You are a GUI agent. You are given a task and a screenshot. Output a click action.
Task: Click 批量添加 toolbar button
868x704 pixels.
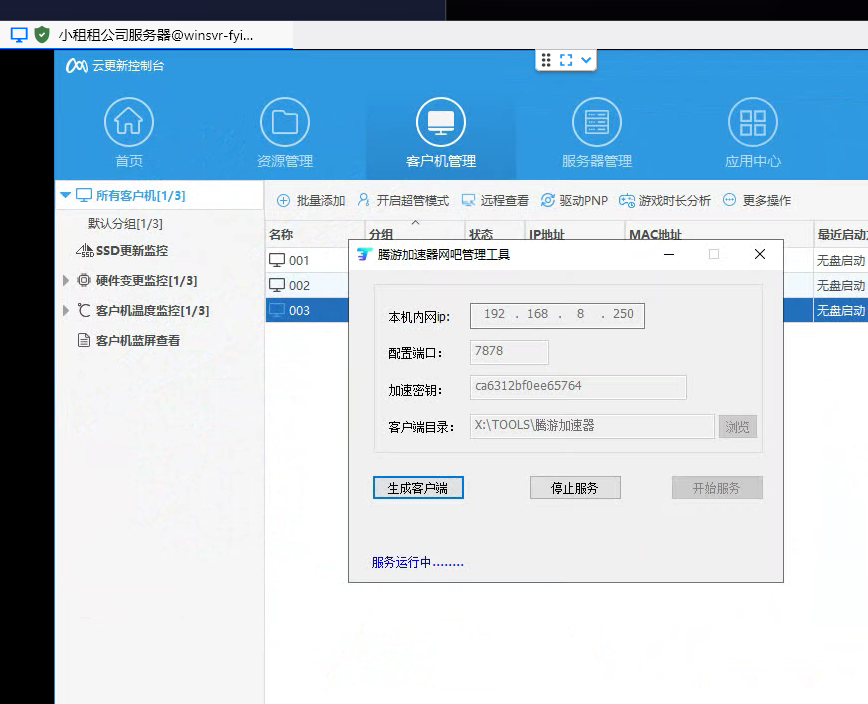click(311, 200)
